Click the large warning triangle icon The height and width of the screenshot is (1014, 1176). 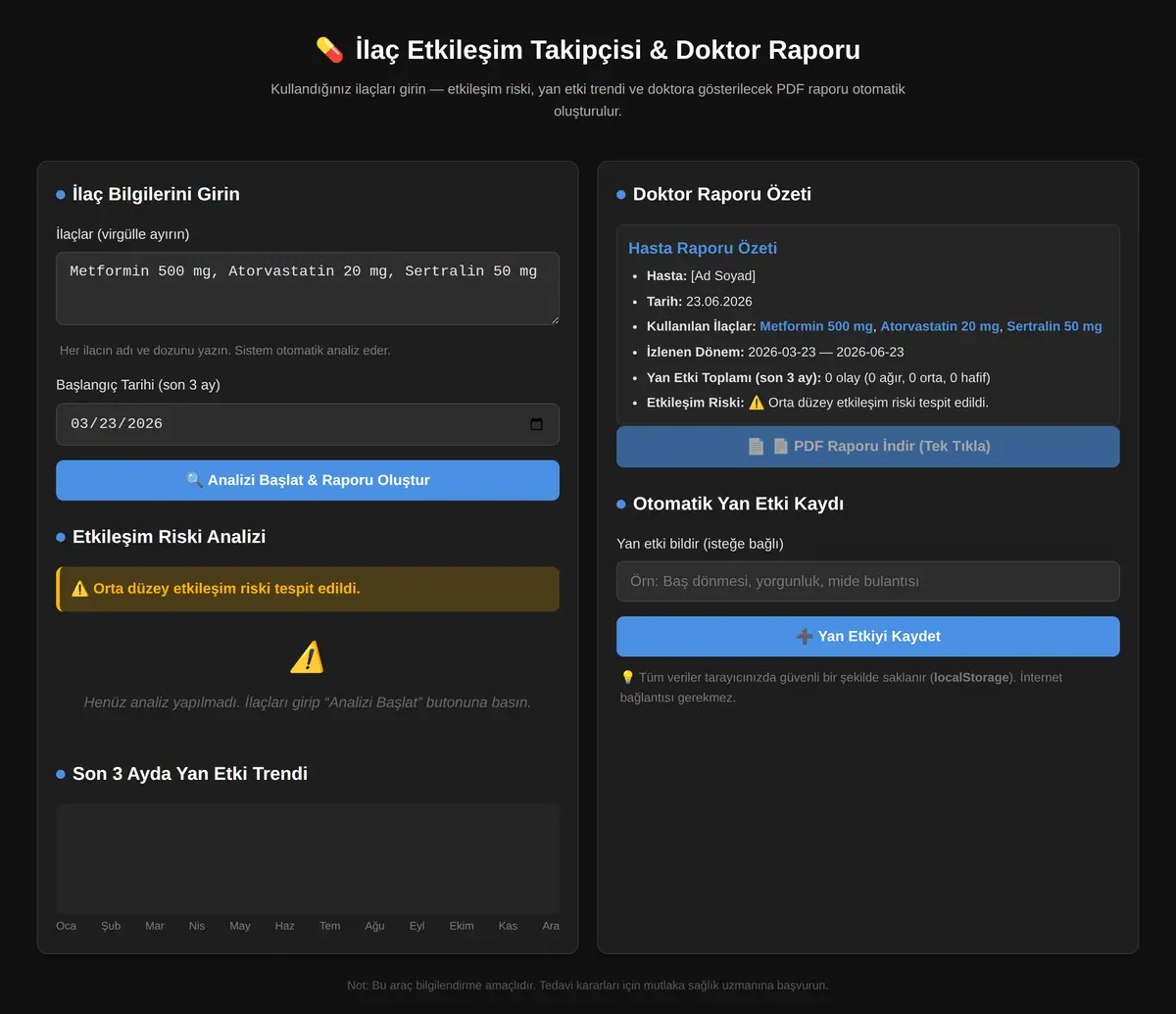(x=307, y=657)
